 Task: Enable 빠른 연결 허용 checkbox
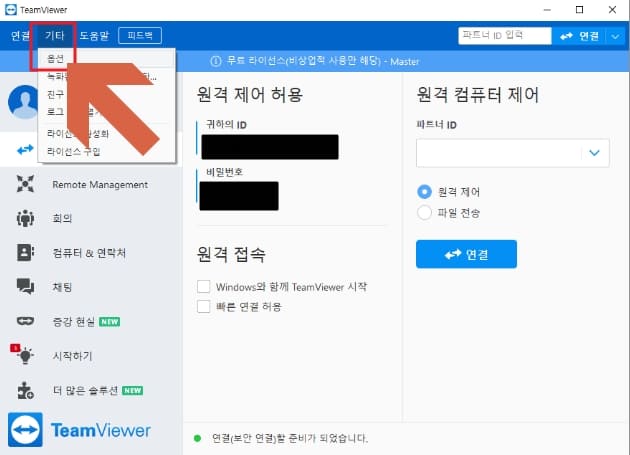pos(203,306)
